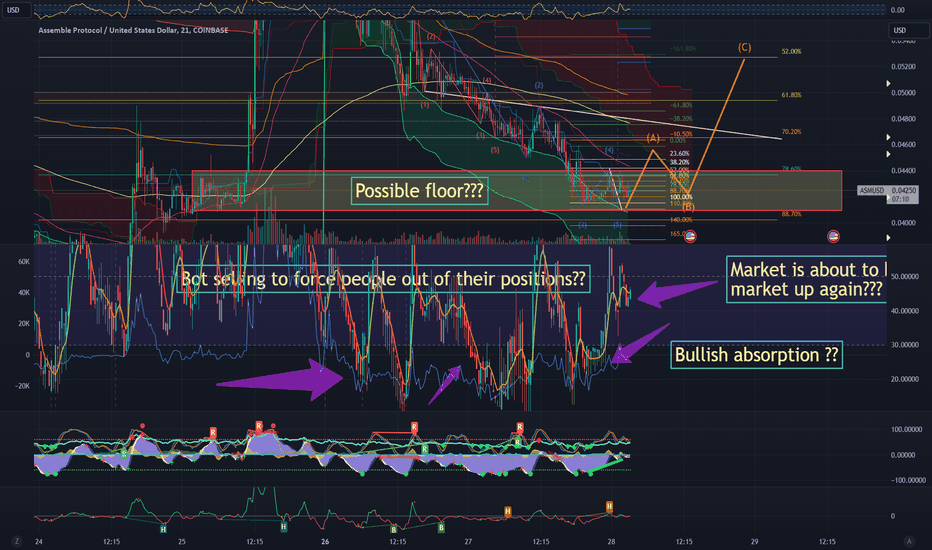
Task: Click the orange (A) wave label
Action: [x=653, y=138]
